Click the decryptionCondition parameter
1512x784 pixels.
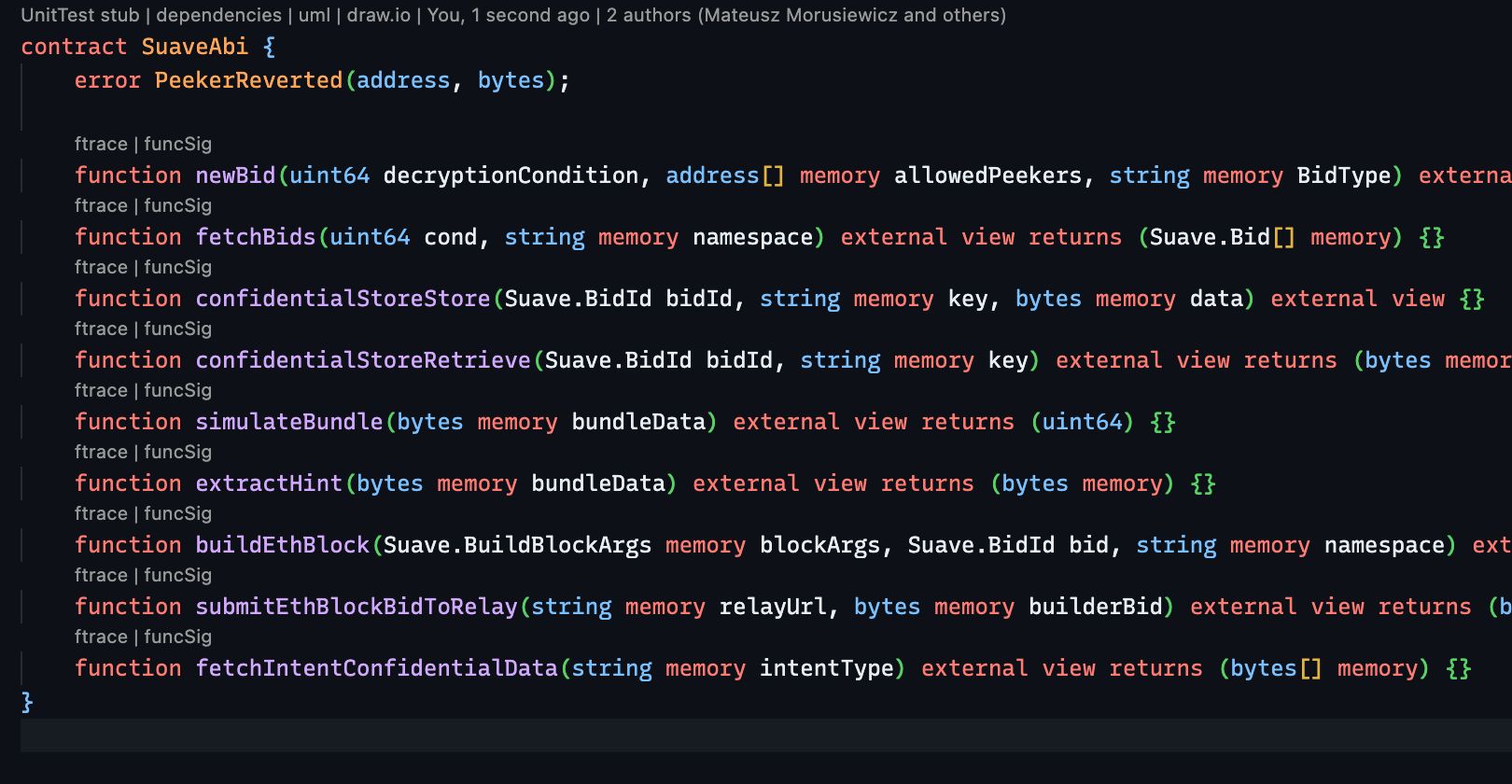(x=511, y=175)
